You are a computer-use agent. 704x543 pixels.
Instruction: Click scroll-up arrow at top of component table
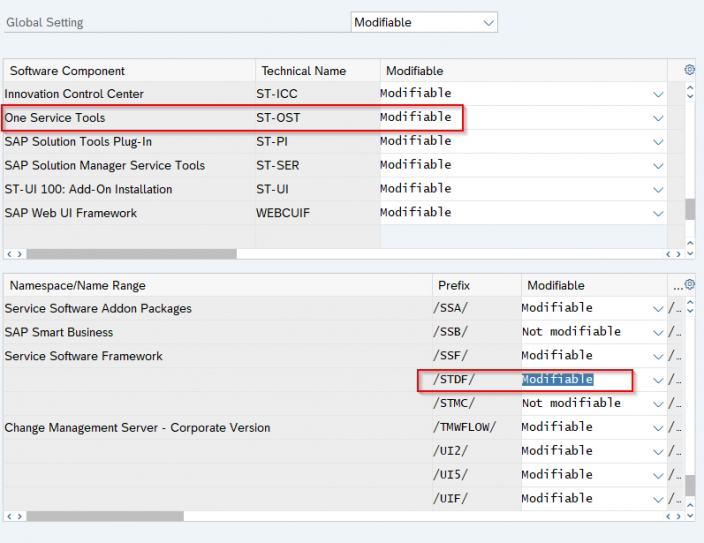click(x=690, y=88)
